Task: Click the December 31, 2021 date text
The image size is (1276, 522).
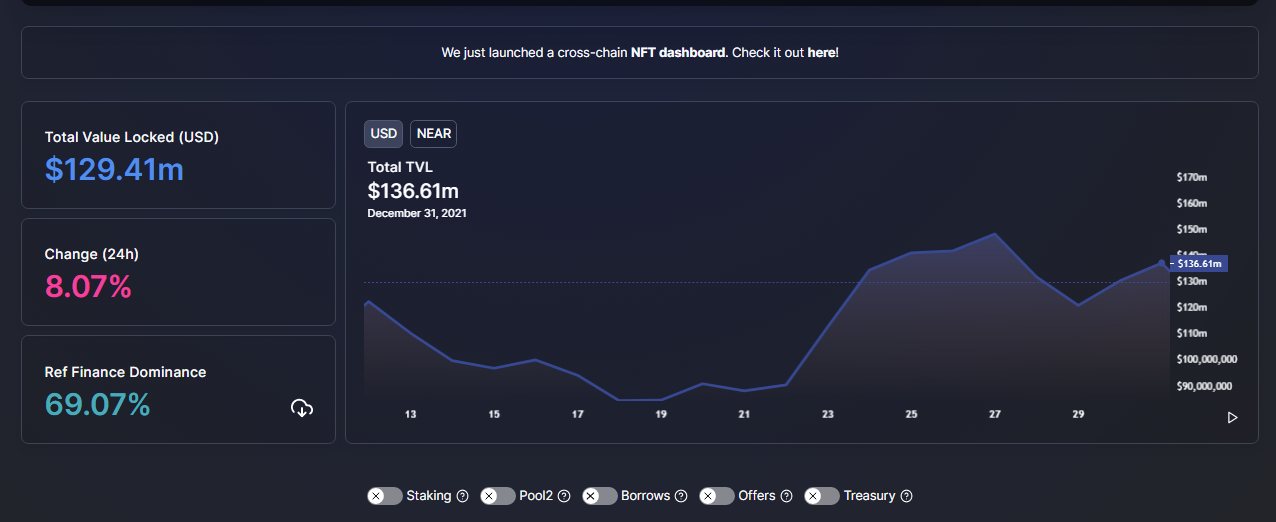Action: (417, 213)
